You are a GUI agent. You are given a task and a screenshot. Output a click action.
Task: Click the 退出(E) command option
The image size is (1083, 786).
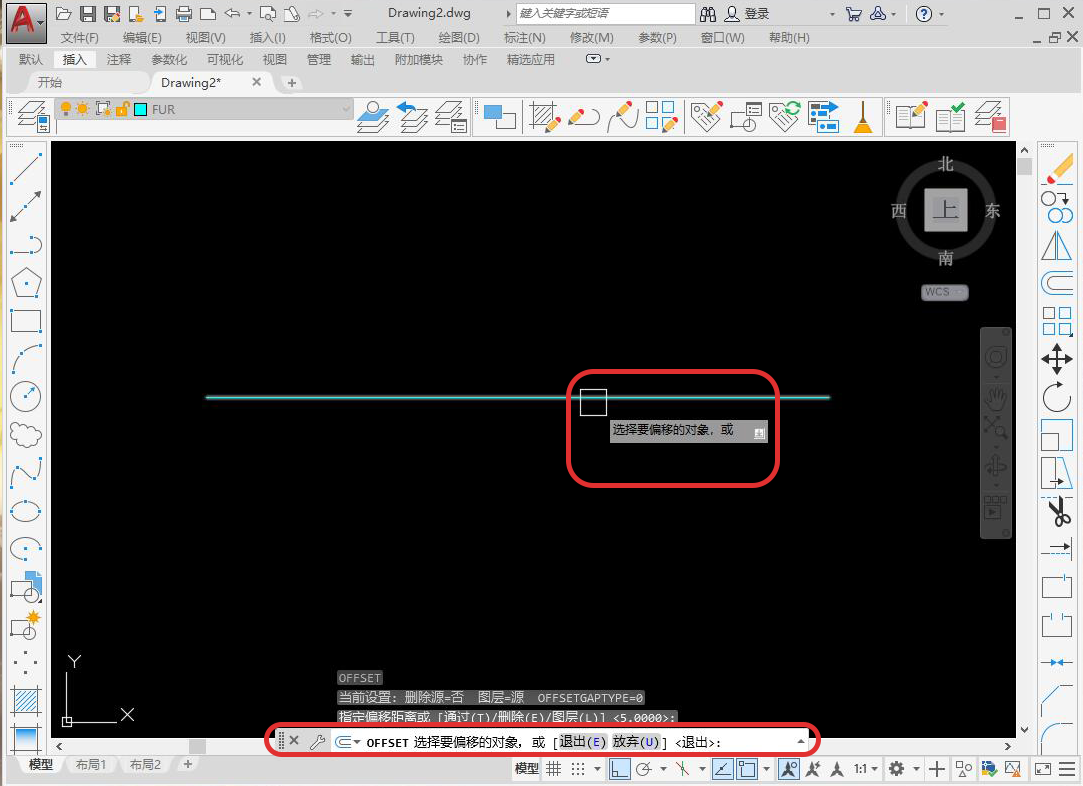pos(582,742)
